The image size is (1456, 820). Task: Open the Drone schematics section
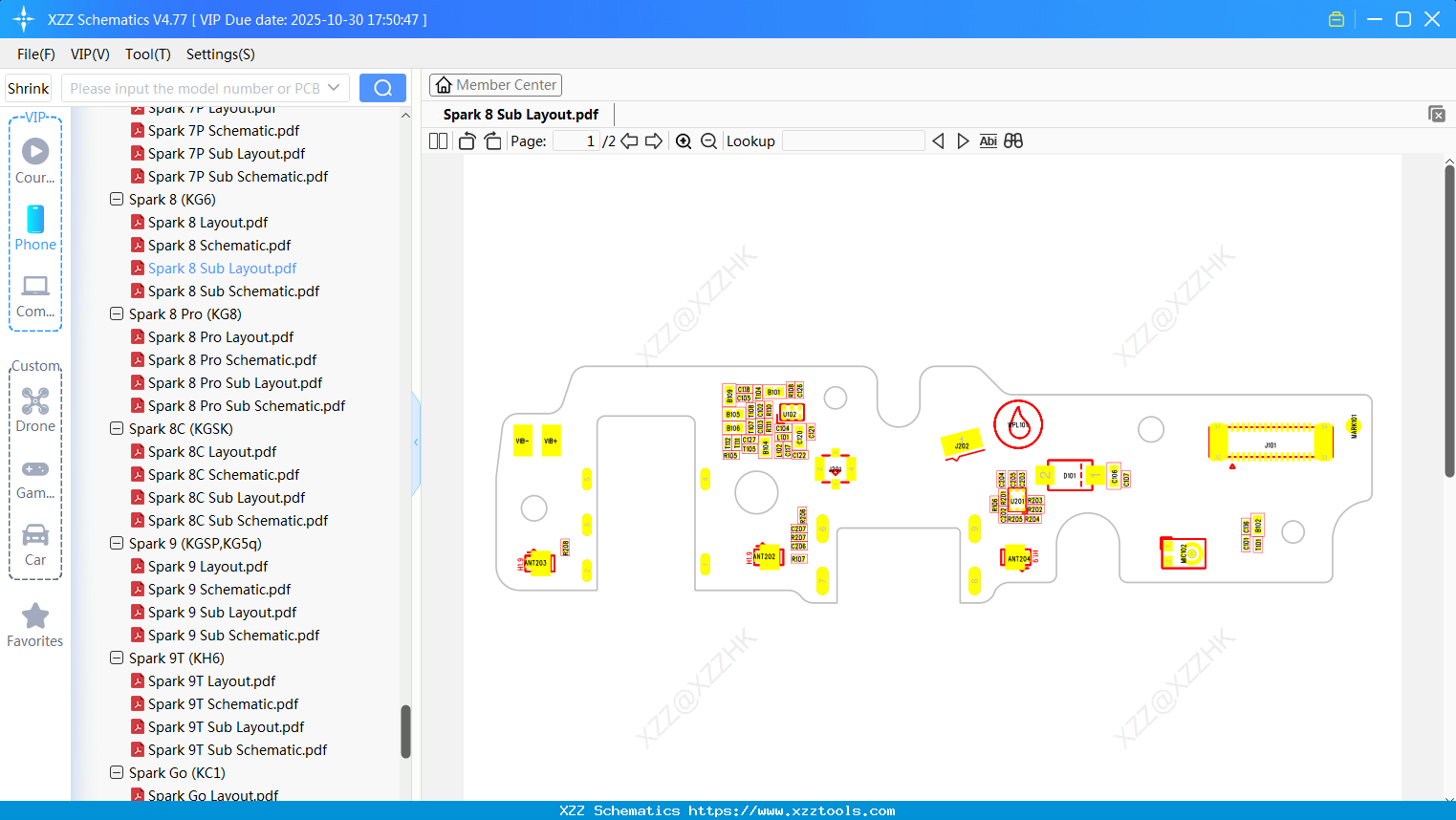(35, 411)
